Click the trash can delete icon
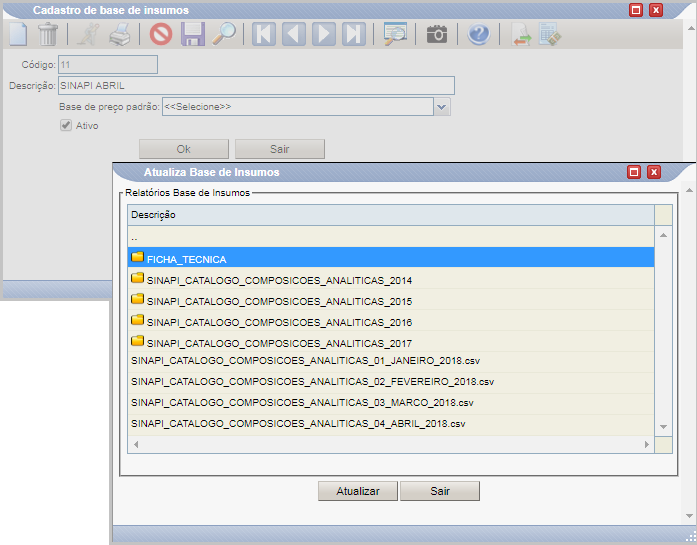The image size is (697, 545). (x=48, y=34)
